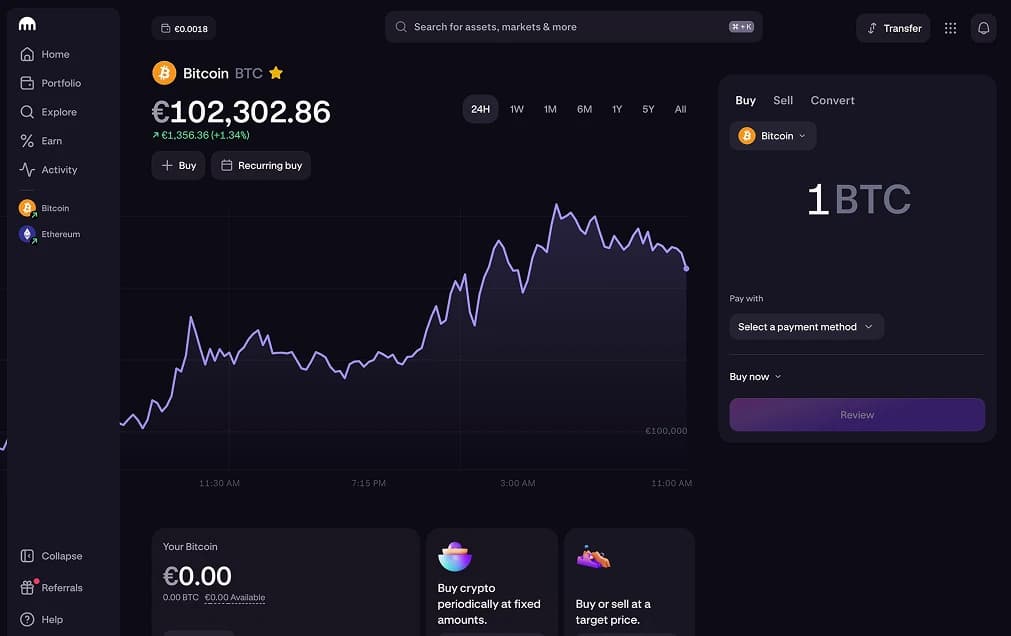View Activity in the sidebar
The image size is (1011, 636).
coord(58,170)
